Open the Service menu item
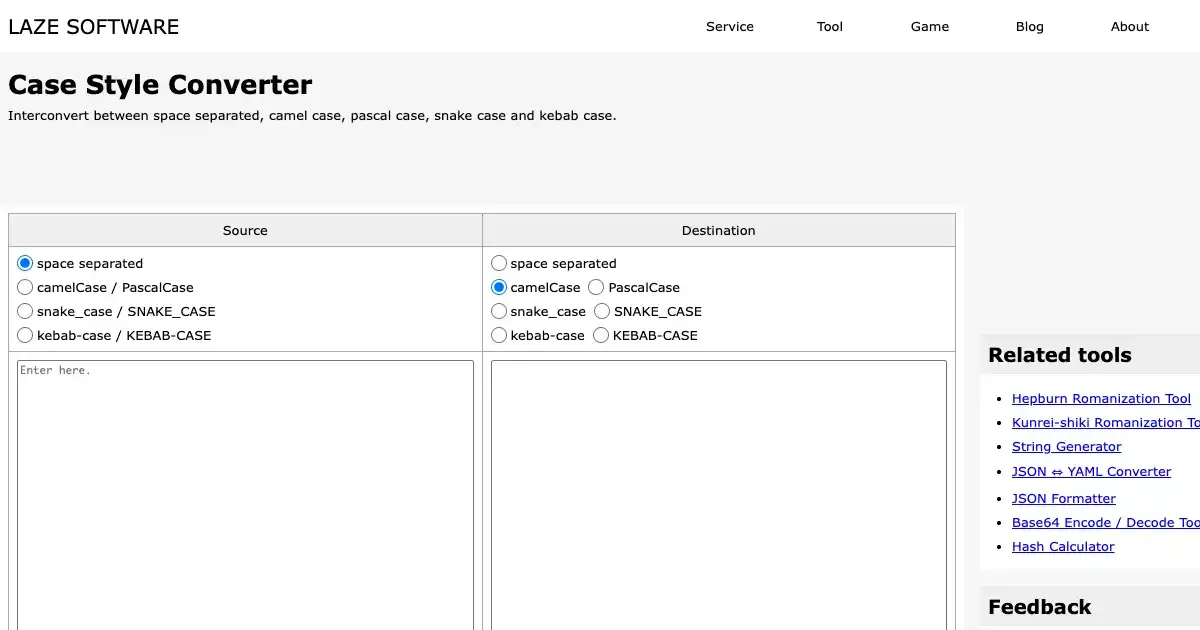 point(729,27)
